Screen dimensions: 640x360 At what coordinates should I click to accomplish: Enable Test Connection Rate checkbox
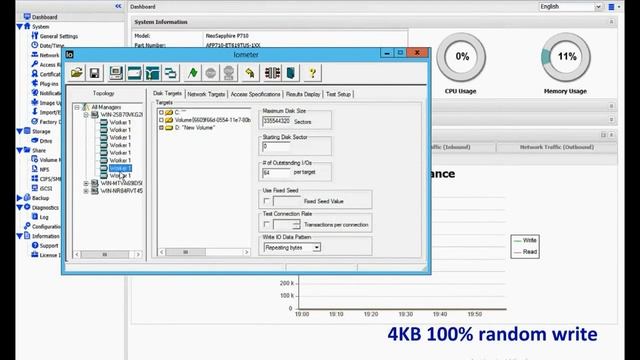click(x=267, y=224)
